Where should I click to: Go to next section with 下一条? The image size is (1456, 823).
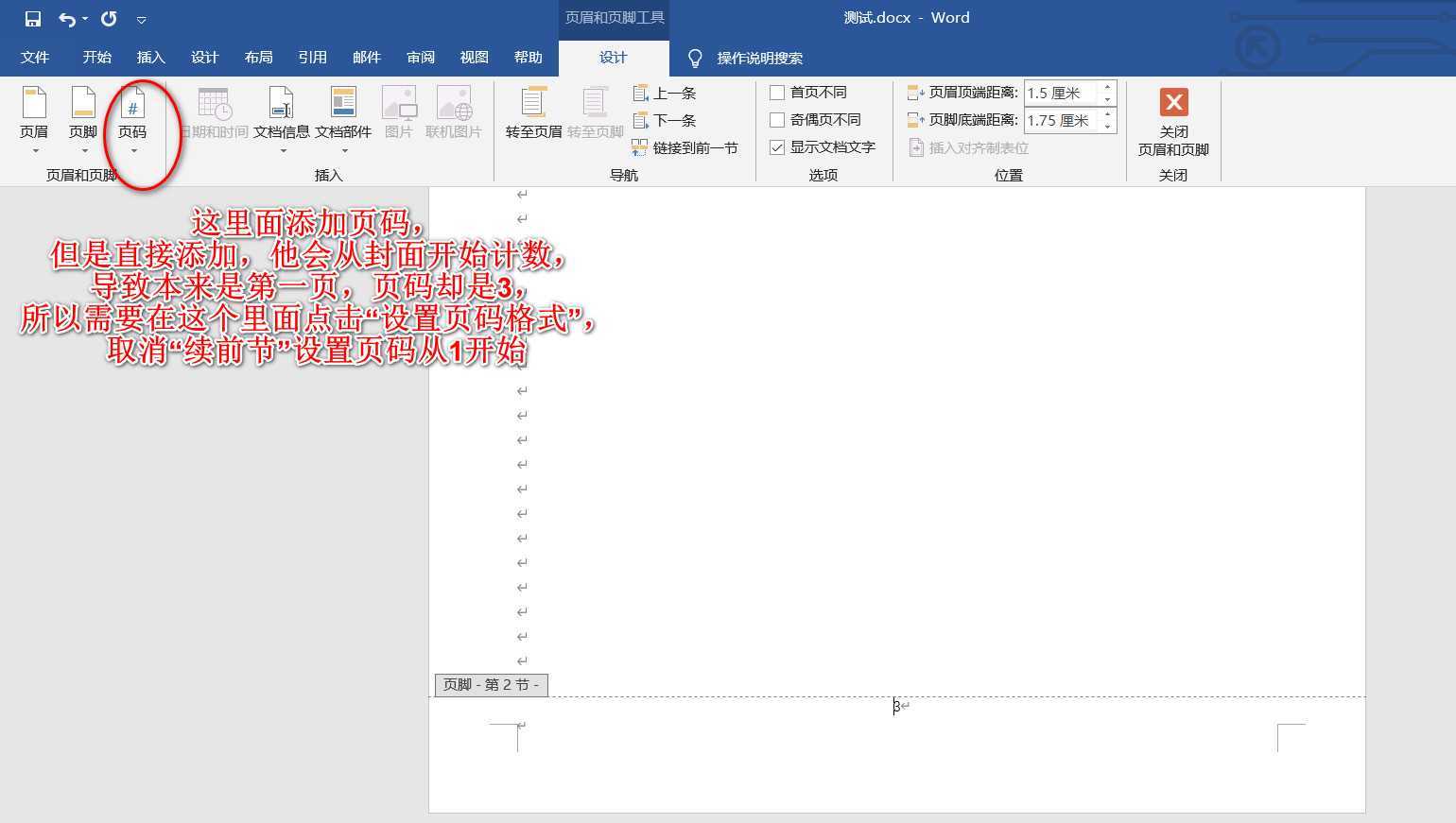click(665, 121)
